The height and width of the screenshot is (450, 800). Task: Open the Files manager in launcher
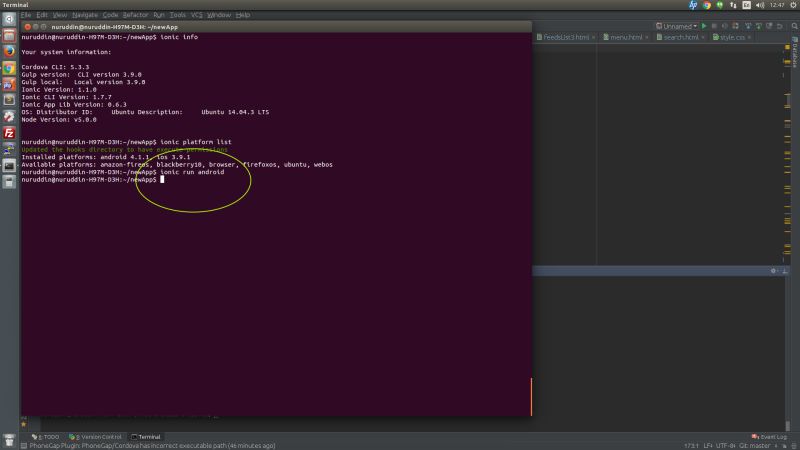9,35
